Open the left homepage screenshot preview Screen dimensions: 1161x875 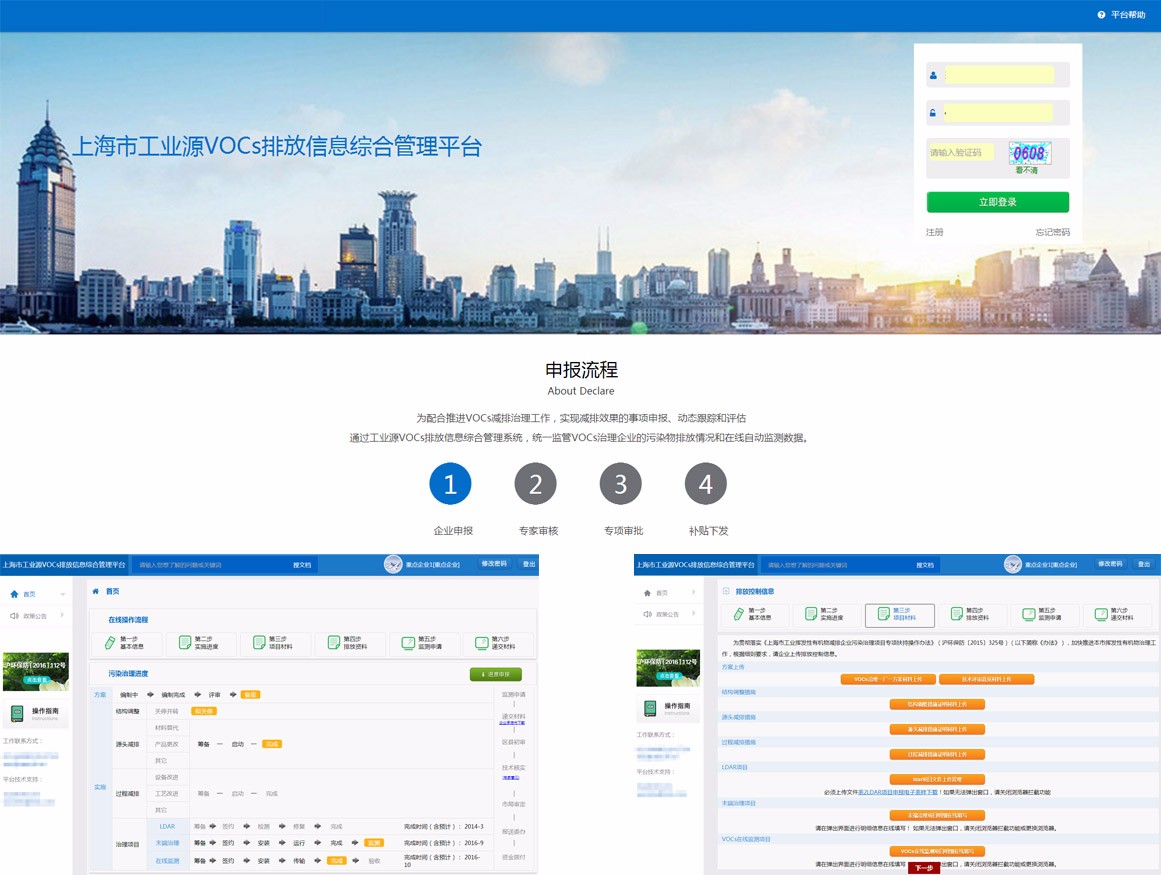(269, 714)
